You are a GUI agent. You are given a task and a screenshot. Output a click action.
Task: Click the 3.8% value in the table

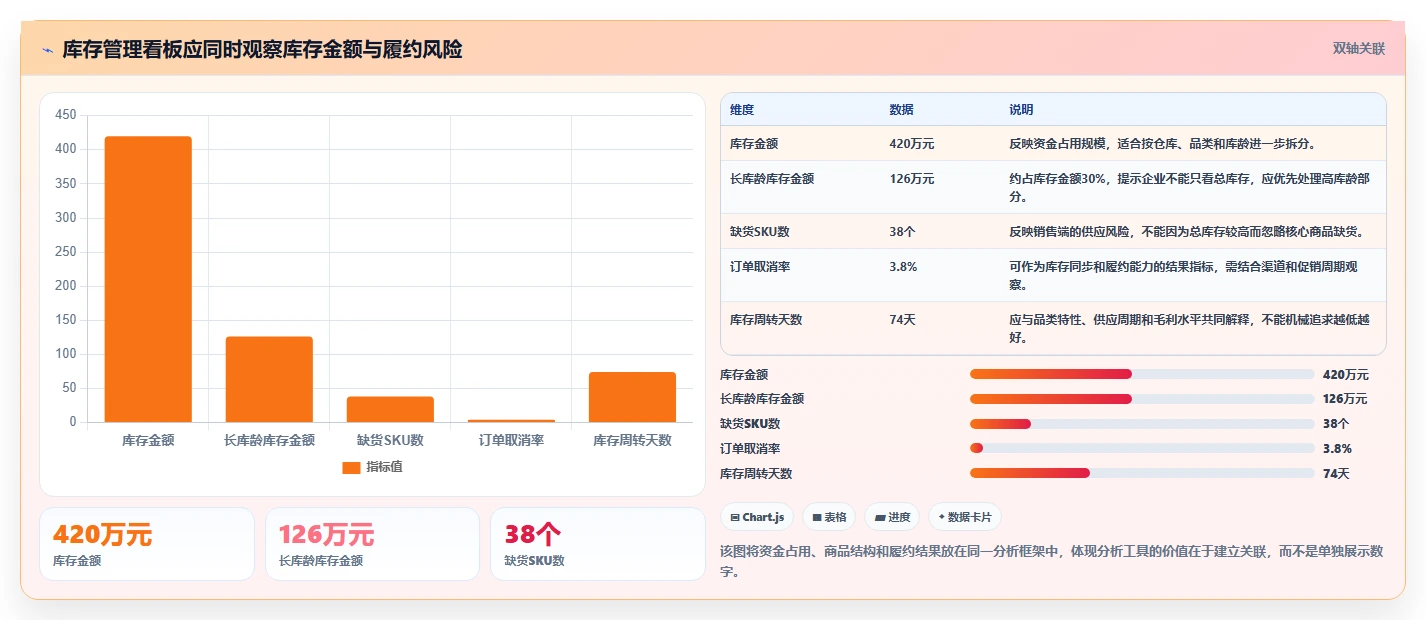click(x=903, y=267)
